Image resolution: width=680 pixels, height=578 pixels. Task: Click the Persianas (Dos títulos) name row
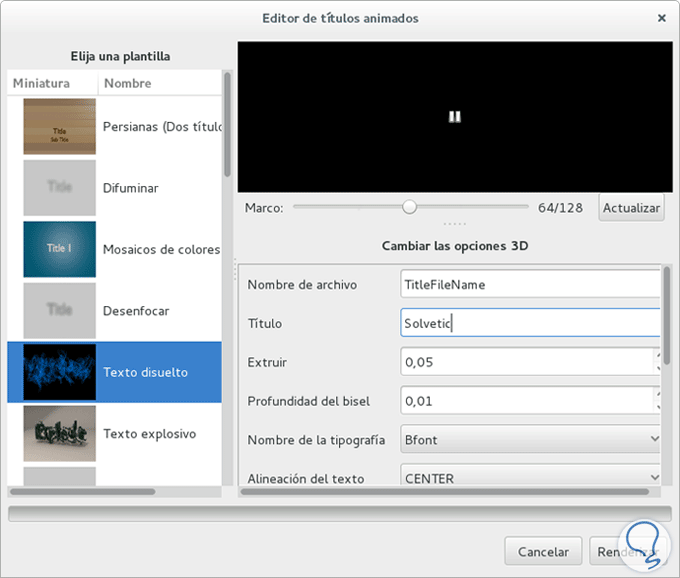(163, 127)
